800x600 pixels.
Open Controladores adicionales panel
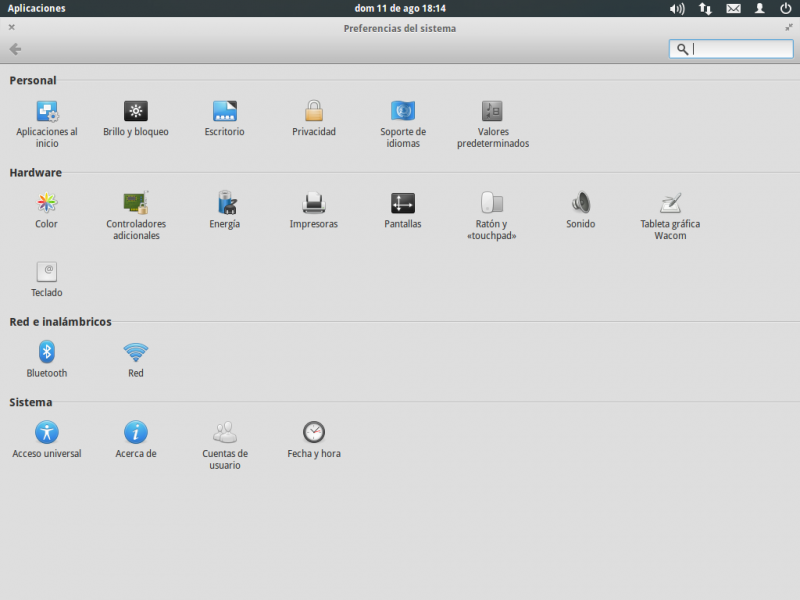tap(136, 204)
